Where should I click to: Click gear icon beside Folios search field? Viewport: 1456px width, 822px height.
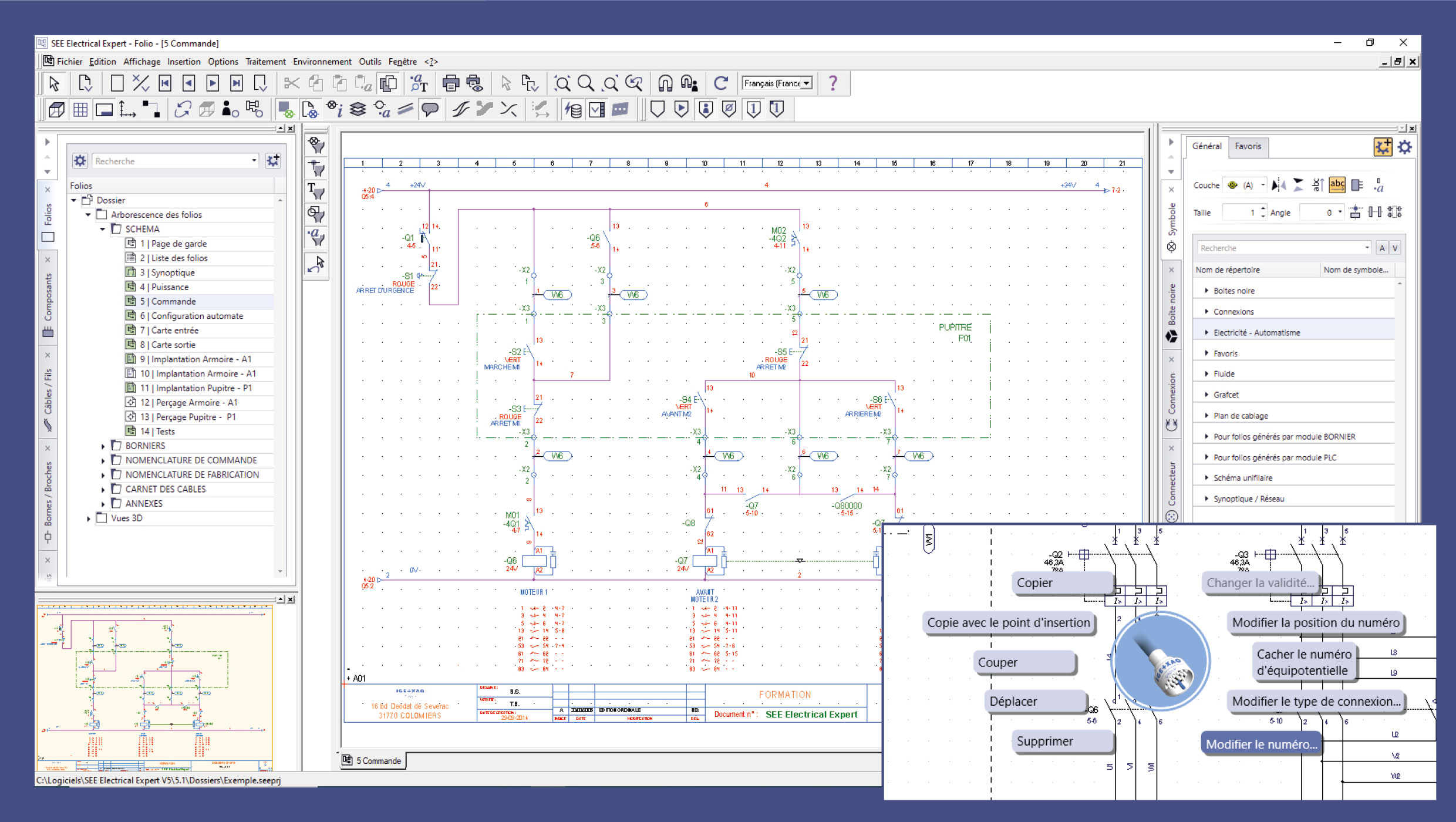pyautogui.click(x=80, y=161)
